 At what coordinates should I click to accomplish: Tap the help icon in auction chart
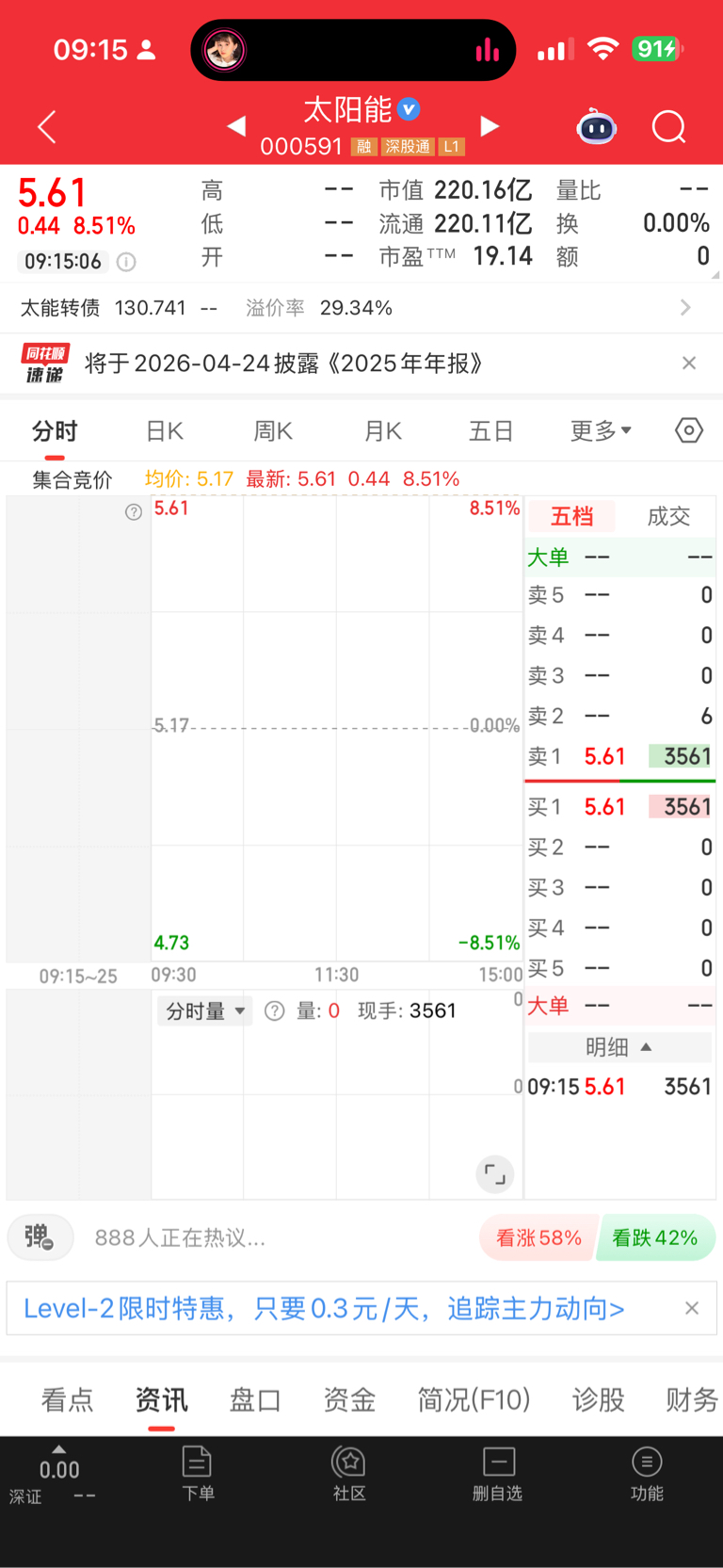click(134, 511)
